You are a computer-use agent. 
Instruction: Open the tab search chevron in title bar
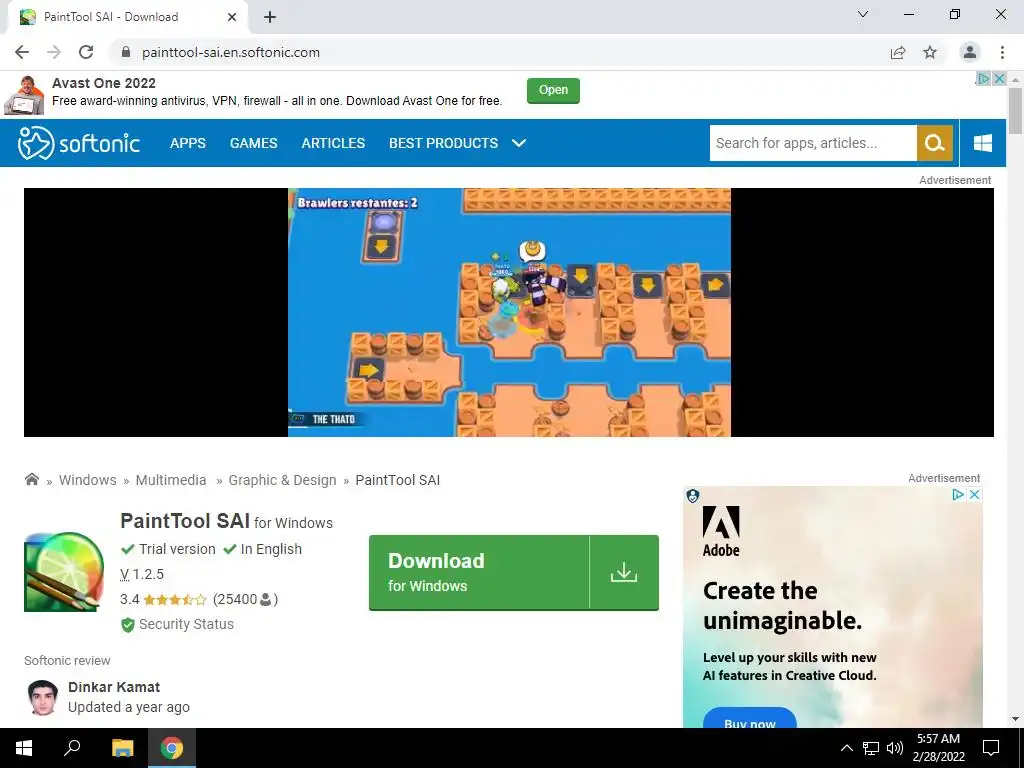pyautogui.click(x=863, y=14)
